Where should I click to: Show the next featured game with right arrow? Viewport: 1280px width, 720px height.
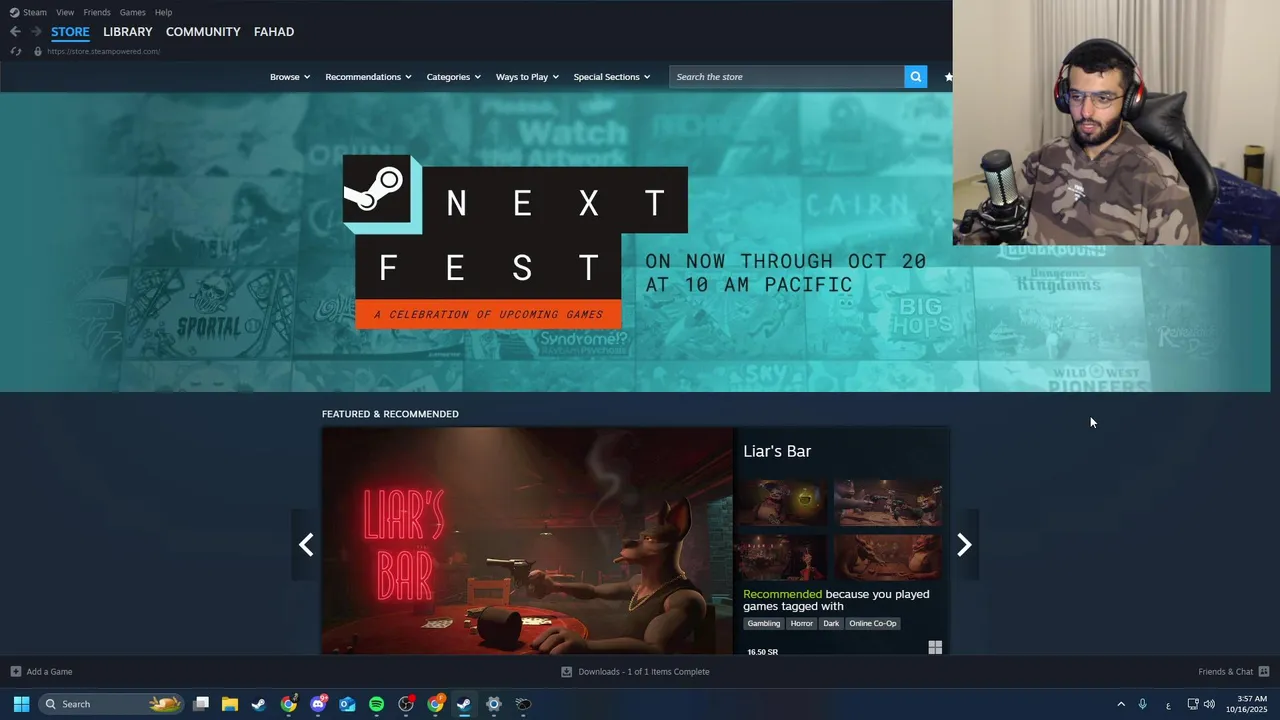click(x=964, y=544)
